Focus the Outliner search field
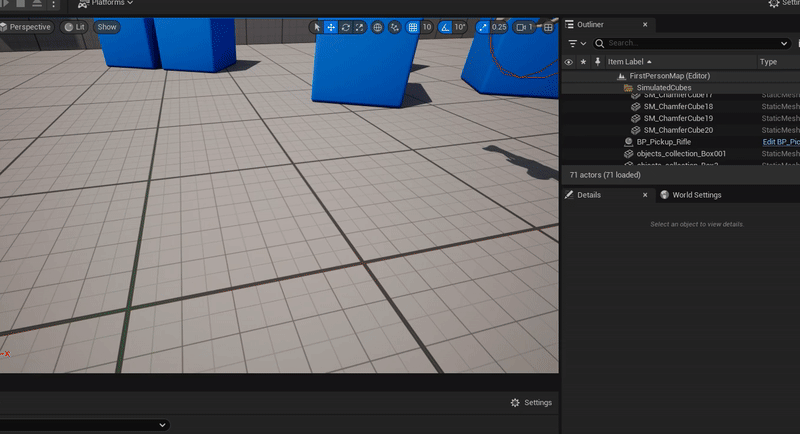The width and height of the screenshot is (800, 434). [692, 43]
